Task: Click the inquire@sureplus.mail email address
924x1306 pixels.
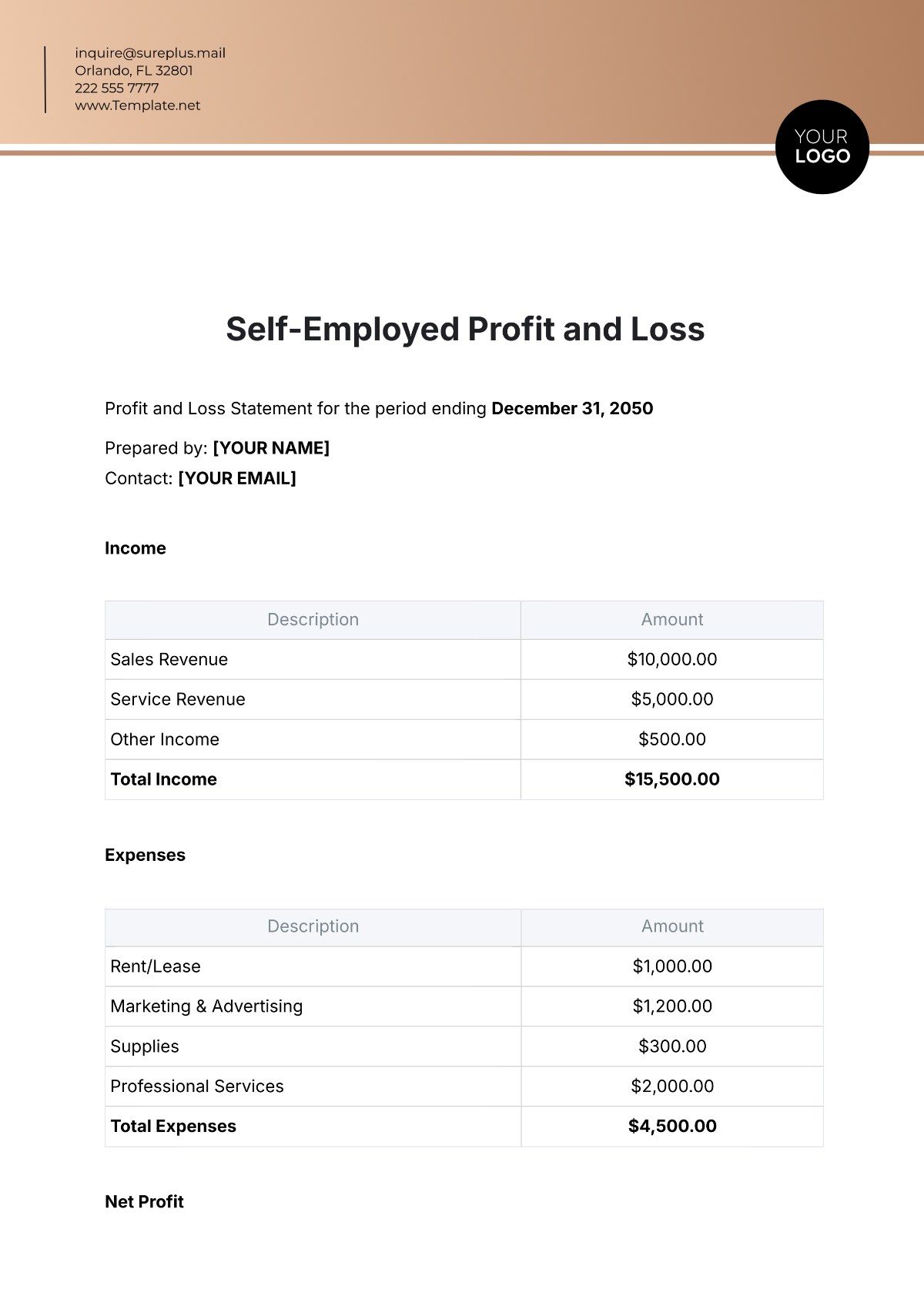Action: click(150, 53)
